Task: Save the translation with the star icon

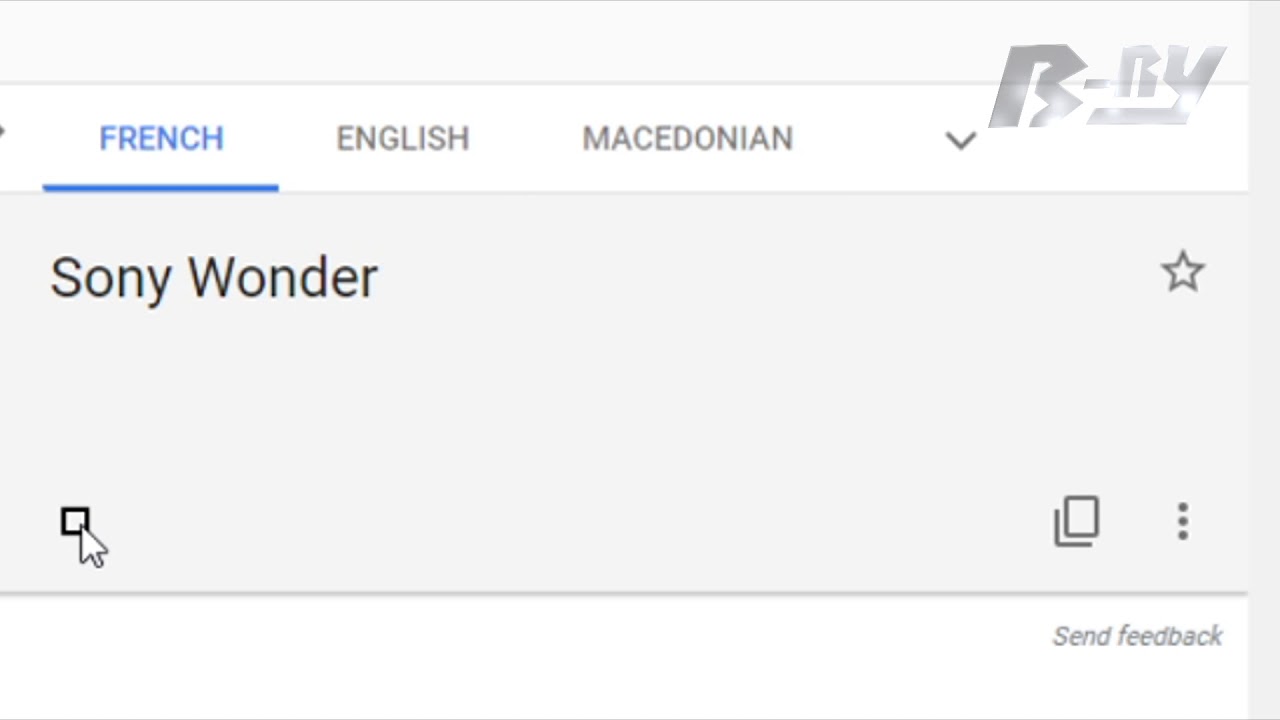Action: (x=1182, y=272)
